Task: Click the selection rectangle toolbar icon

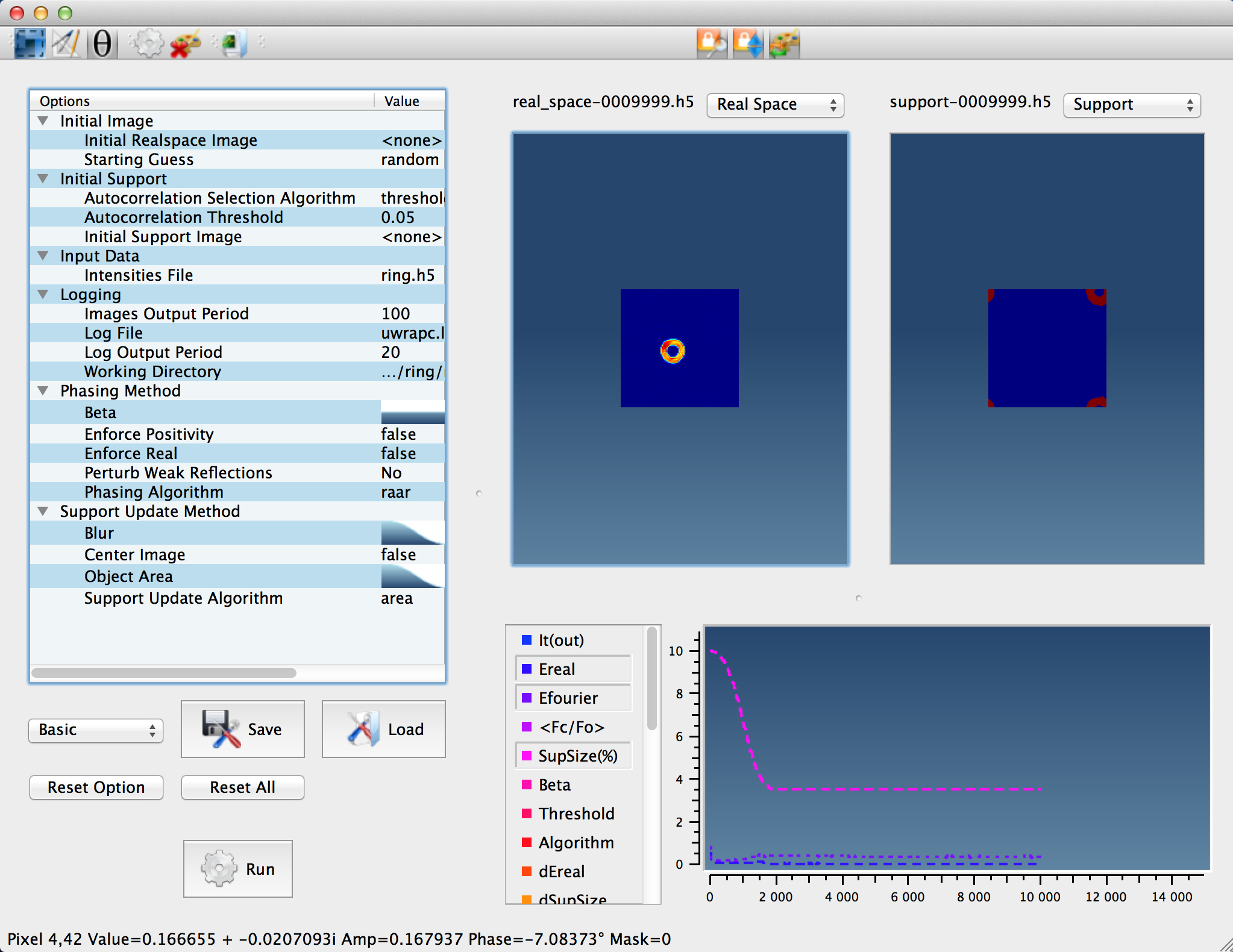Action: tap(30, 43)
